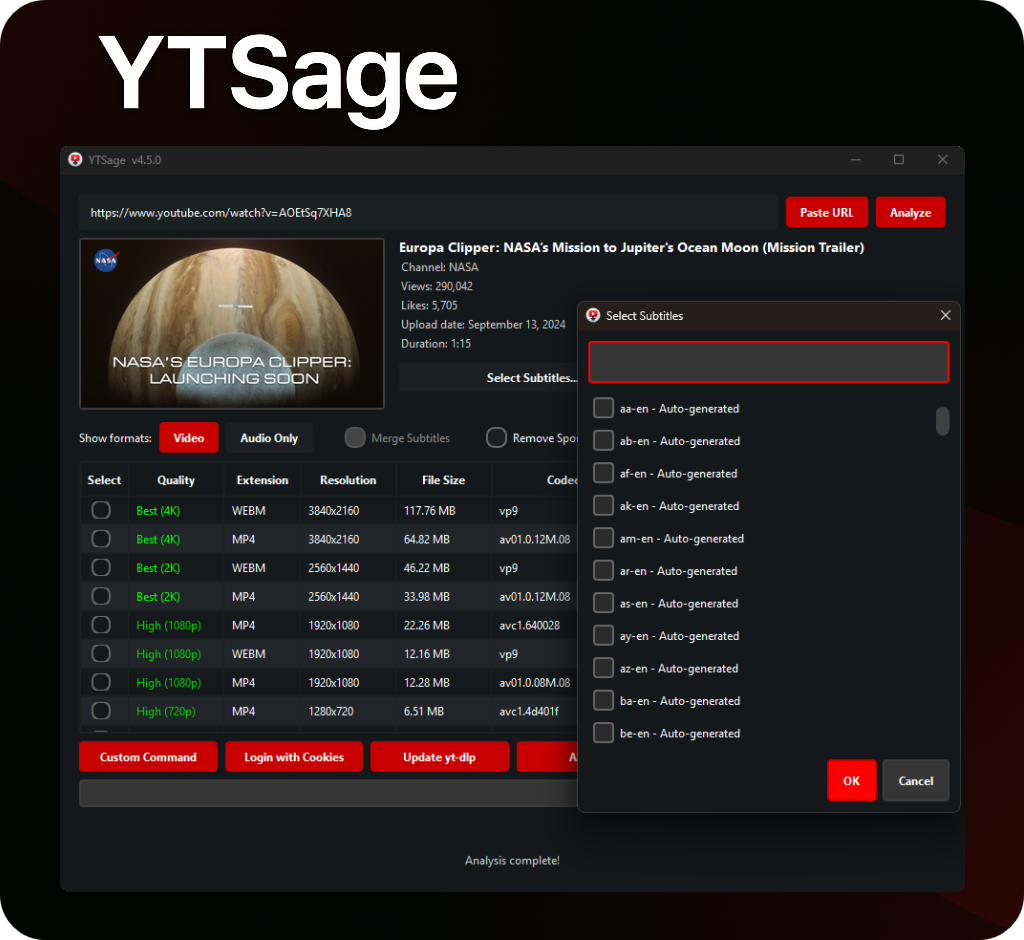This screenshot has height=940, width=1024.
Task: Check the be-en Auto-generated subtitle
Action: click(603, 733)
